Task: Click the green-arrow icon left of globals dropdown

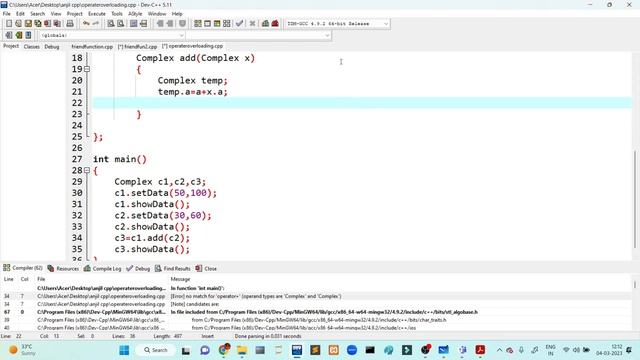Action: (18, 35)
